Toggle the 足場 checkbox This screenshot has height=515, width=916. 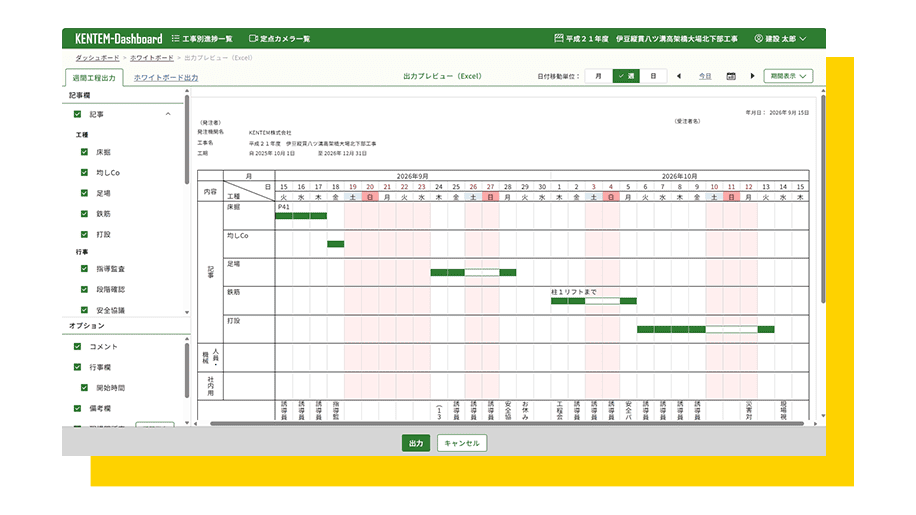(84, 193)
